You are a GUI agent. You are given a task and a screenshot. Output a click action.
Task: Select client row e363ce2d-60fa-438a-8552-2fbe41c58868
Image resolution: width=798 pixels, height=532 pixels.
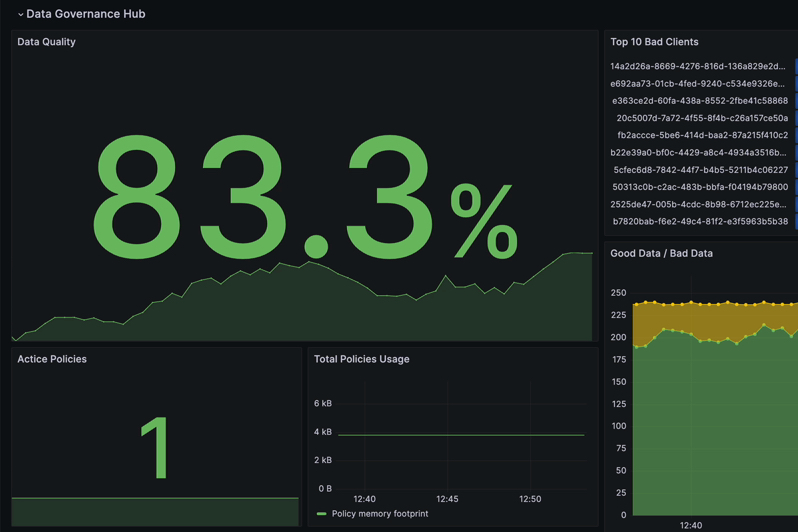coord(700,101)
